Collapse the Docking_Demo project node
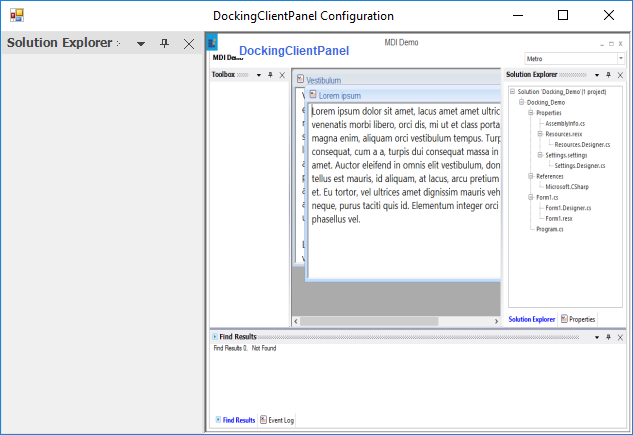The width and height of the screenshot is (633, 435). 521,102
